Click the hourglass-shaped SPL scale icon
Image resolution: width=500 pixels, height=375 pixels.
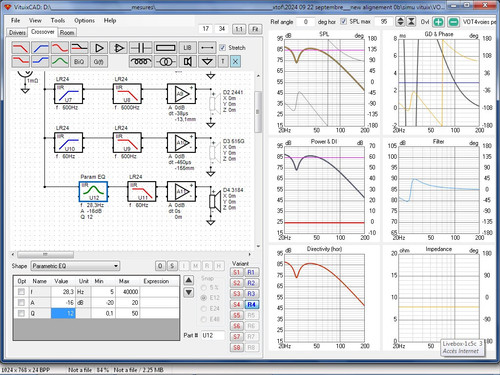pyautogui.click(x=412, y=22)
